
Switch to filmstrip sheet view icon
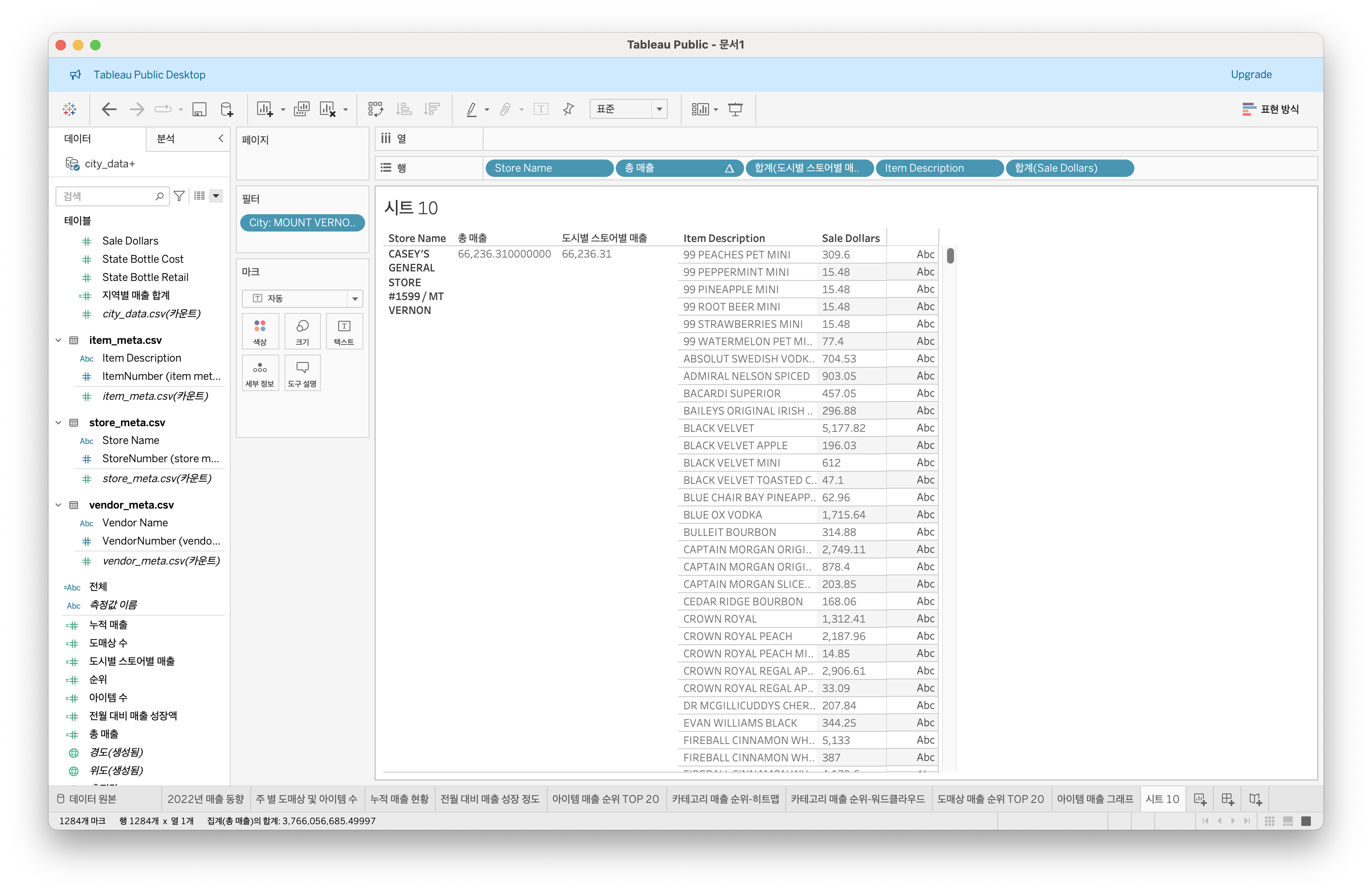tap(1288, 821)
